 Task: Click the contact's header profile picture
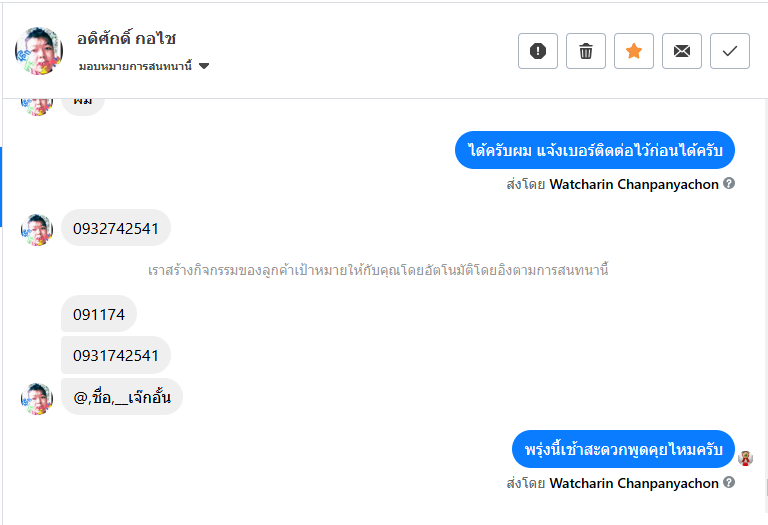[39, 51]
